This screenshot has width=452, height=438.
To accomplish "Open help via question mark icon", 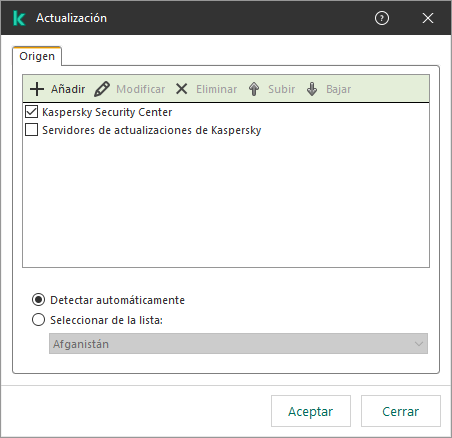I will click(x=382, y=18).
